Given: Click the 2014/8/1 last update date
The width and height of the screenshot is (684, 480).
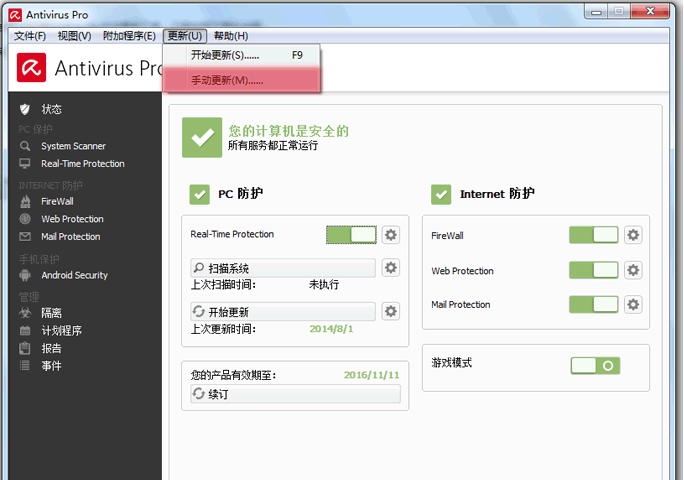Looking at the screenshot, I should pos(331,329).
